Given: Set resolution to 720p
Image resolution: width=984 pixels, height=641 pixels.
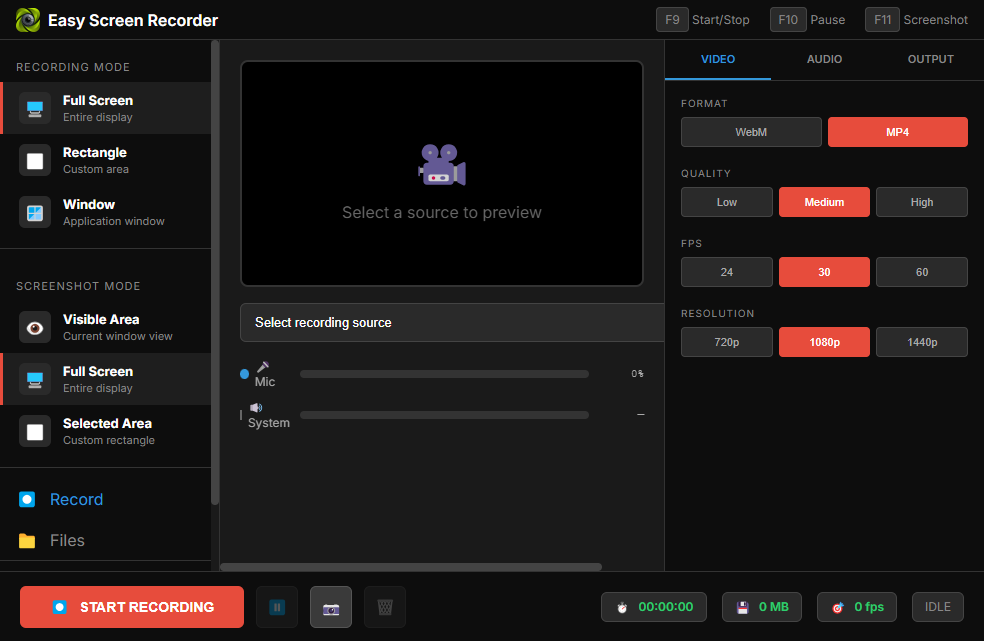Looking at the screenshot, I should point(727,342).
